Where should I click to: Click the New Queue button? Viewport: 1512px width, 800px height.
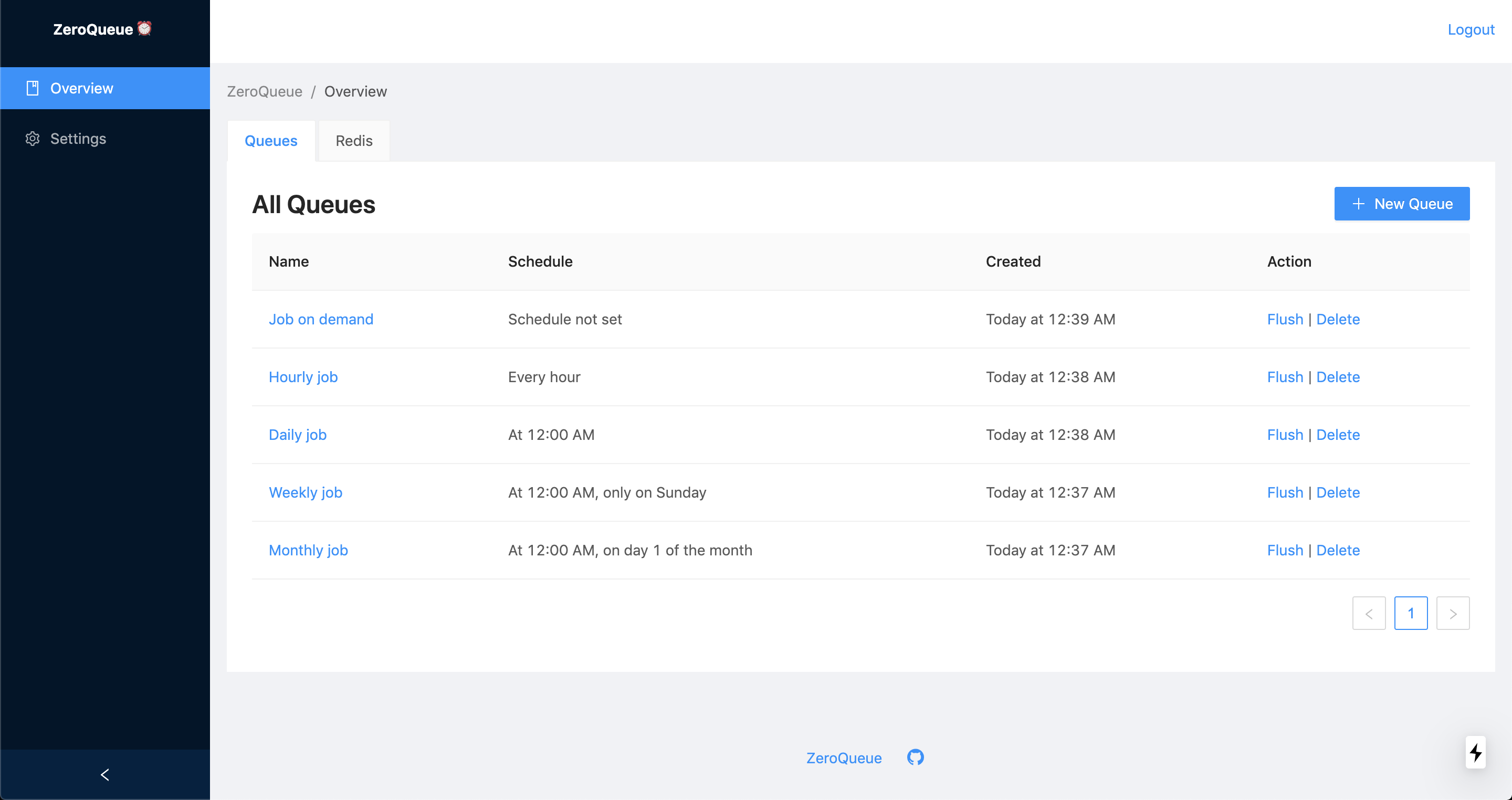(1401, 204)
